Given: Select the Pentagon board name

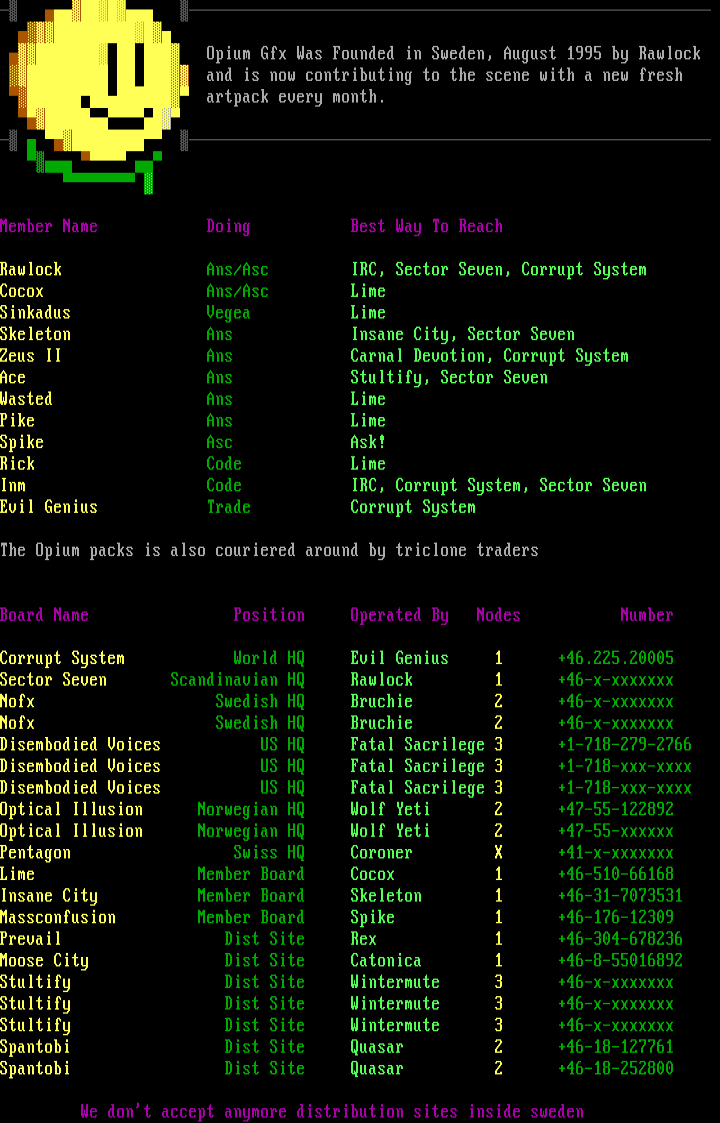Looking at the screenshot, I should pyautogui.click(x=35, y=853).
